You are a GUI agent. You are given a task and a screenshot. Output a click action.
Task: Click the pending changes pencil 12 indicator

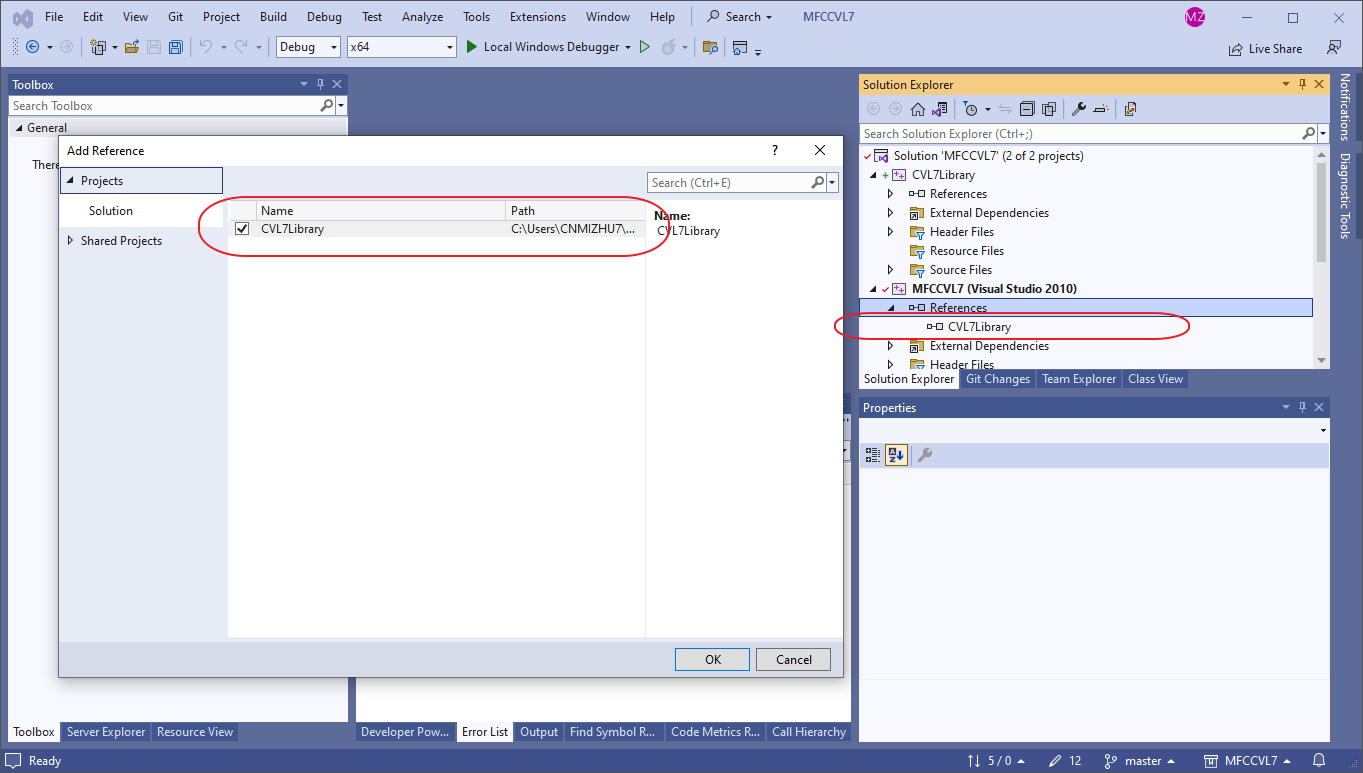[1066, 760]
